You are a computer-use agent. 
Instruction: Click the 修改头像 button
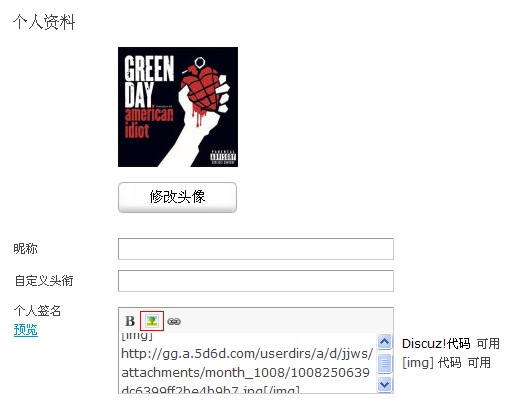[x=177, y=197]
